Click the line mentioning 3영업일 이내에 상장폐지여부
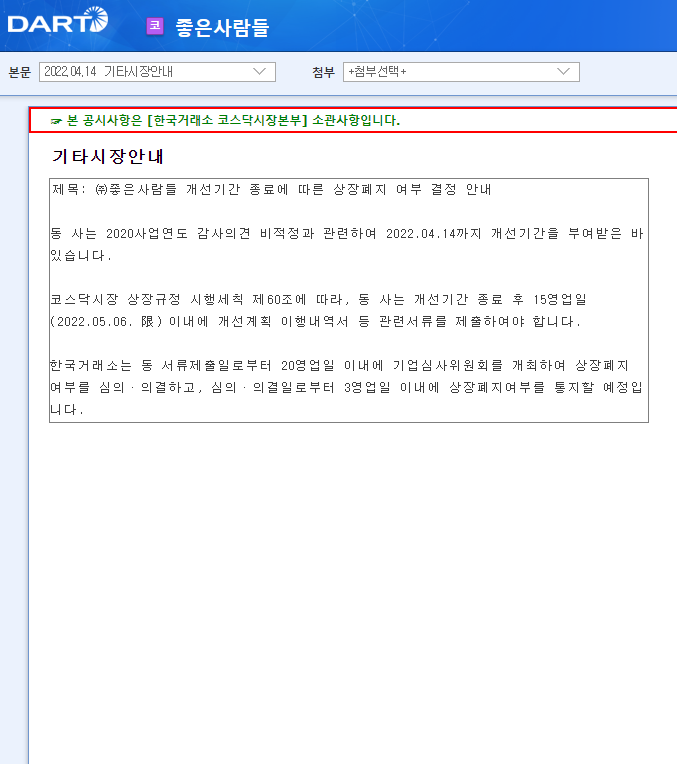Viewport: 677px width, 764px height. tap(347, 387)
